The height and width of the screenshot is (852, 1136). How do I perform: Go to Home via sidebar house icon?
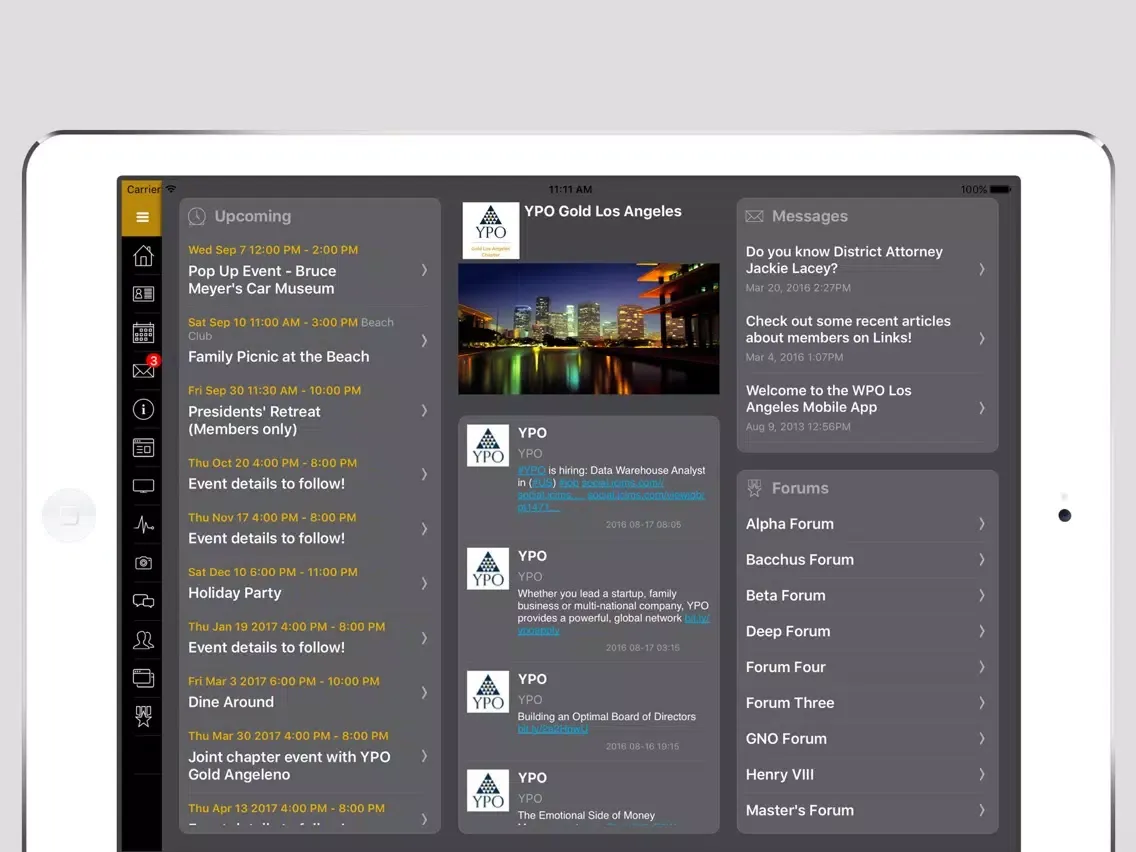click(143, 255)
